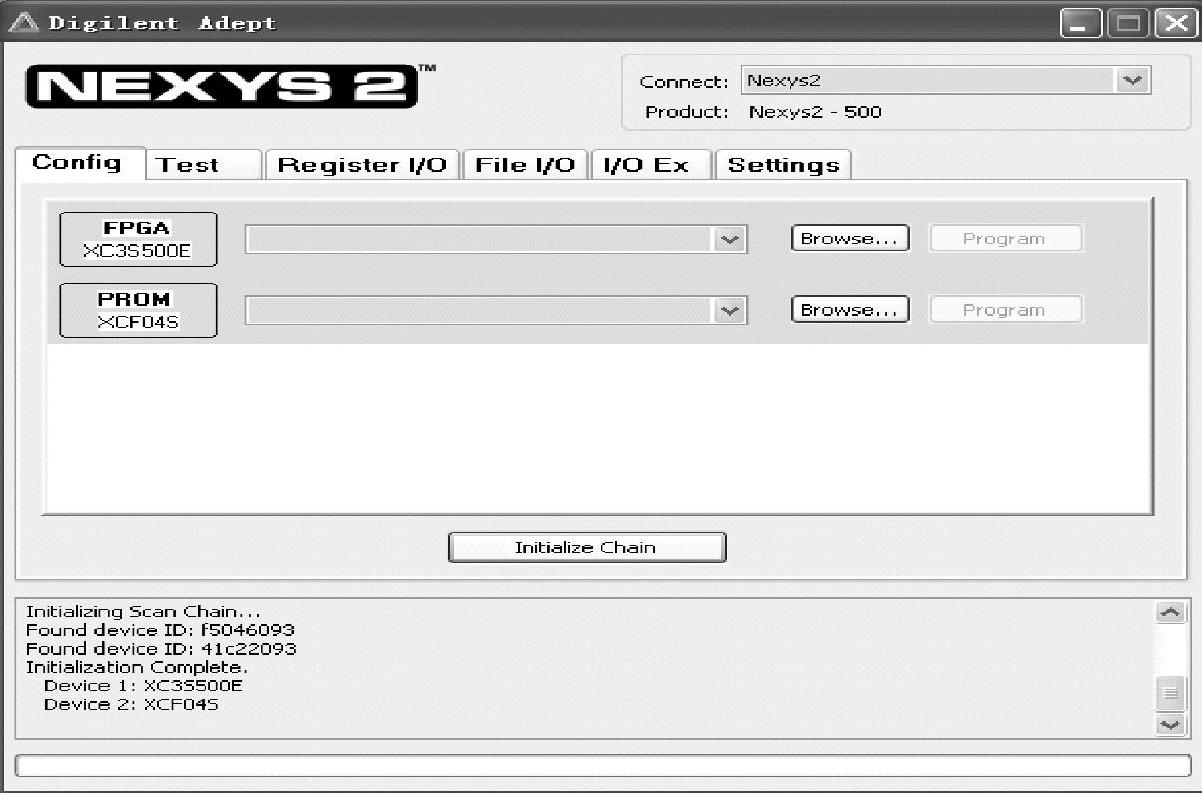Open the Connect device dropdown
This screenshot has width=1202, height=793.
tap(1132, 81)
